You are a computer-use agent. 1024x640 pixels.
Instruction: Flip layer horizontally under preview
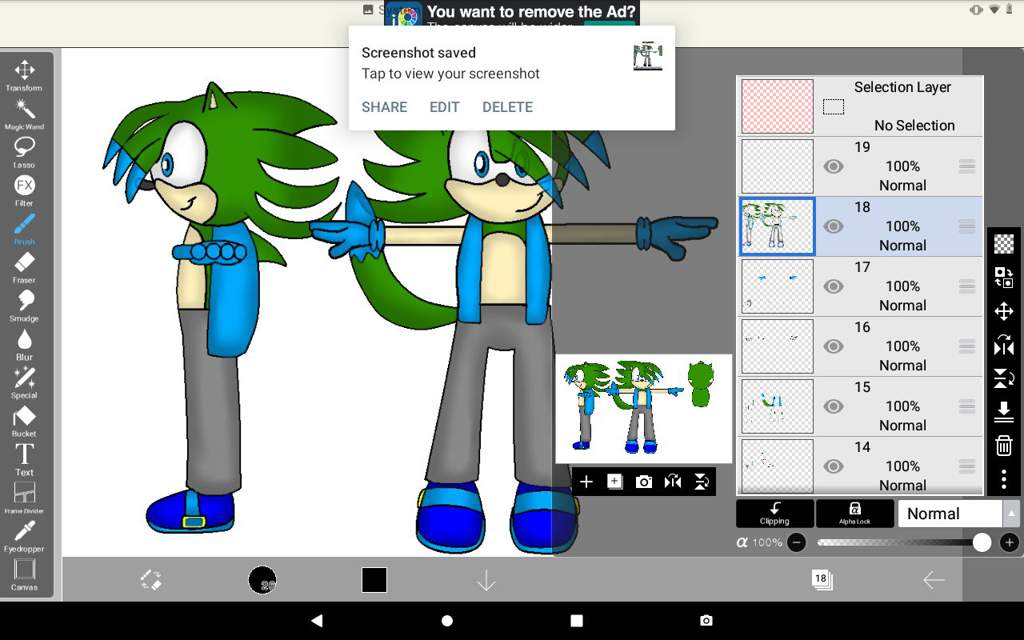[x=673, y=482]
